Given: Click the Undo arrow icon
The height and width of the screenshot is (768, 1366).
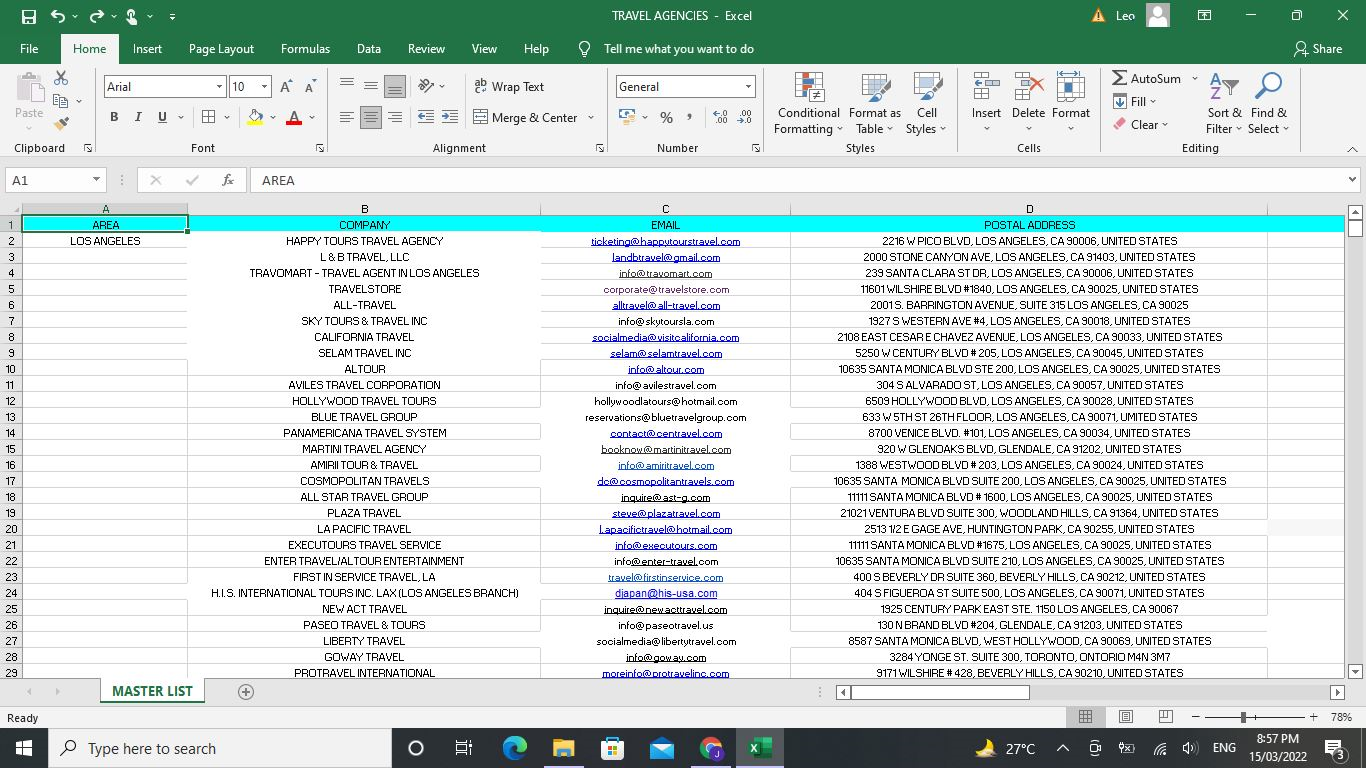Looking at the screenshot, I should click(58, 16).
